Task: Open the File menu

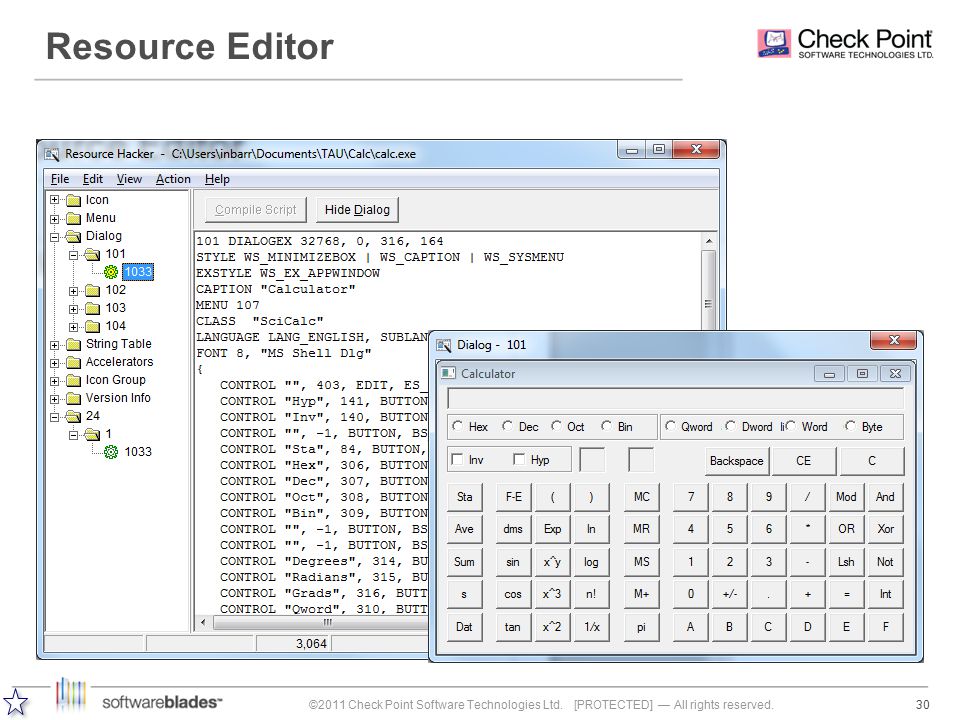Action: 60,179
